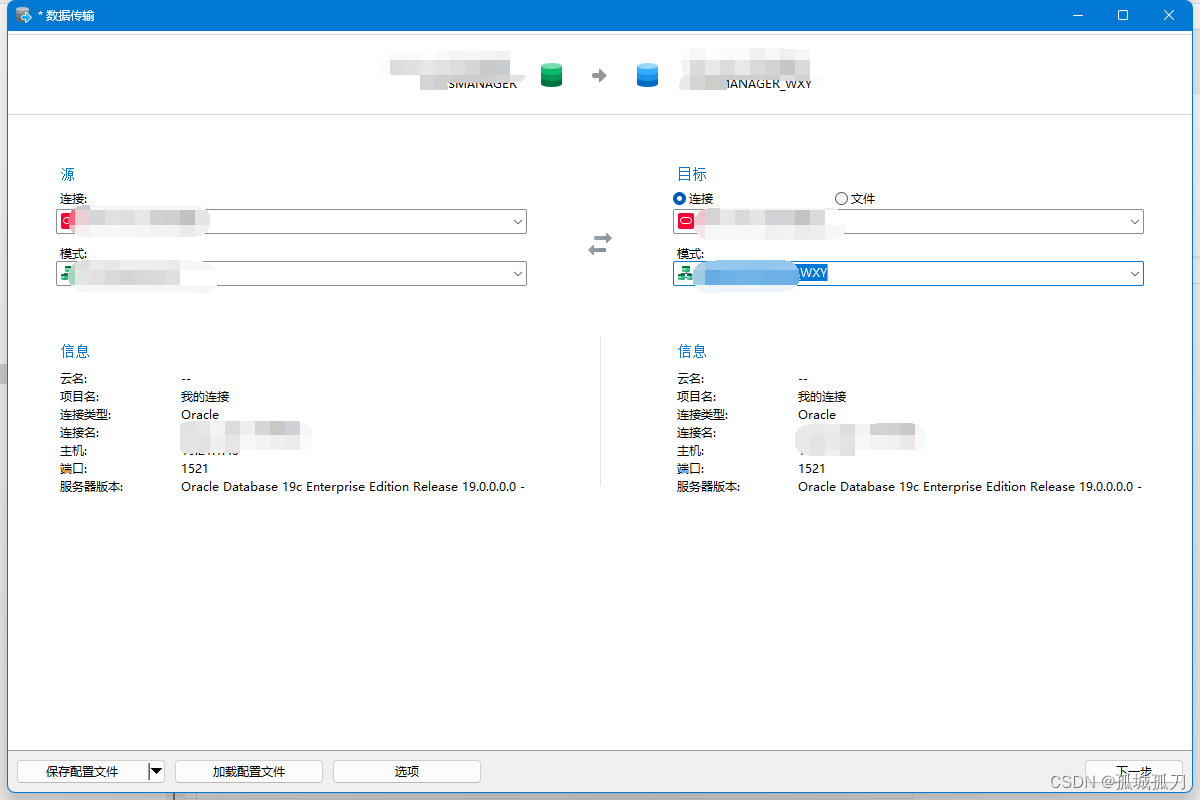Expand the 保存配置文件 dropdown arrow
This screenshot has width=1200, height=800.
pyautogui.click(x=157, y=771)
